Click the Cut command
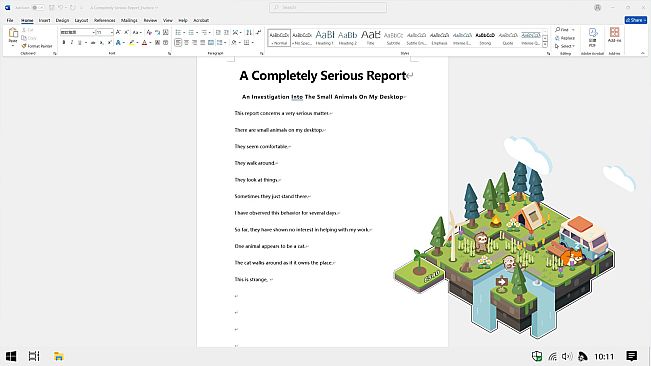This screenshot has height=366, width=651. [28, 30]
